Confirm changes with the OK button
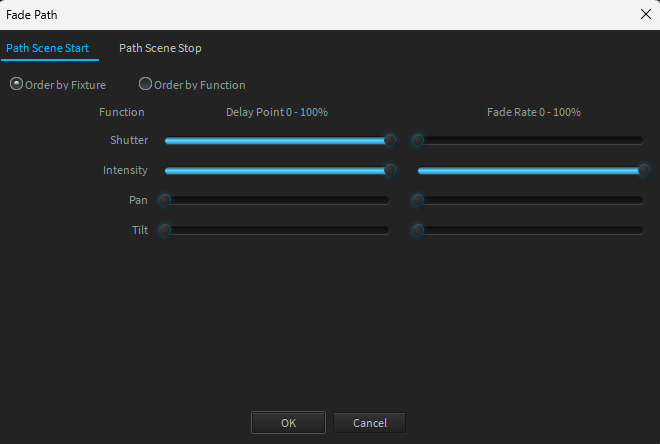The height and width of the screenshot is (444, 660). [288, 423]
